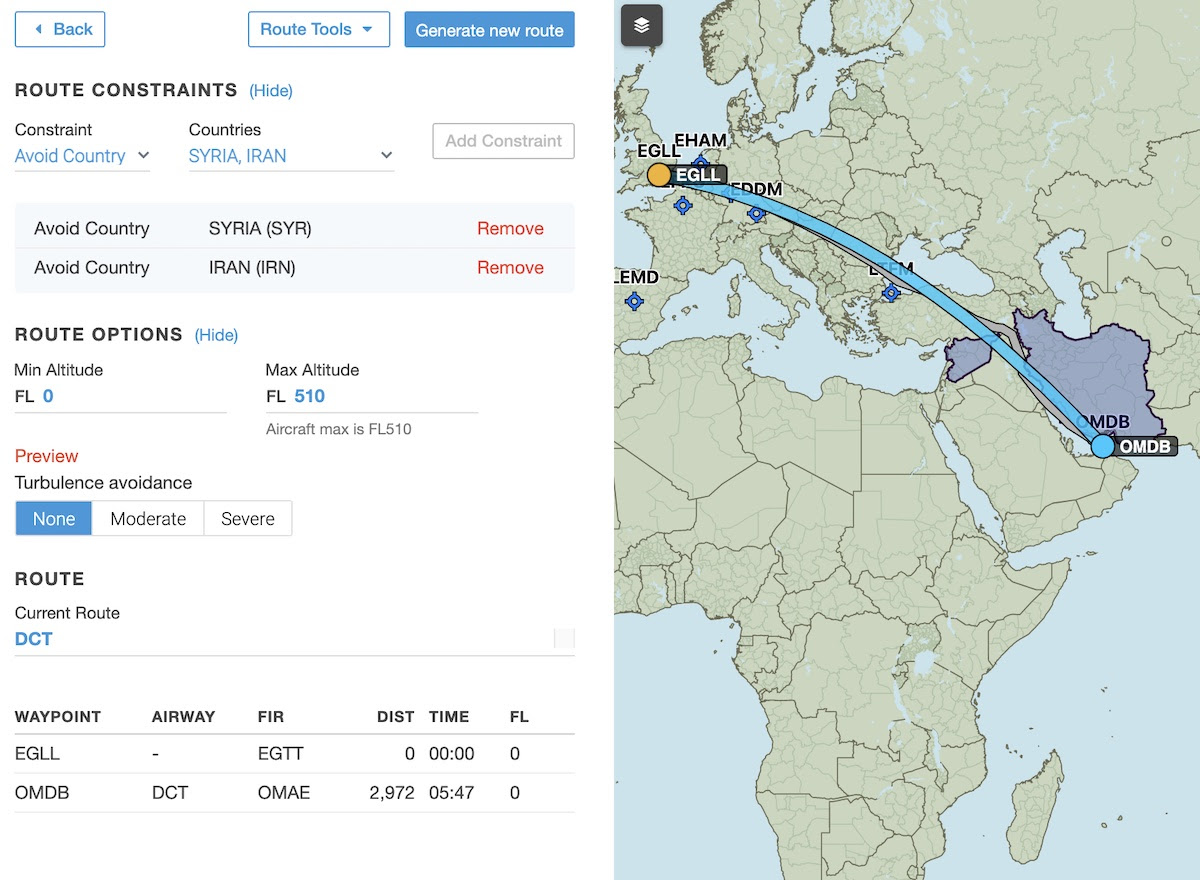This screenshot has height=880, width=1200.
Task: Go Back to previous page
Action: (x=60, y=30)
